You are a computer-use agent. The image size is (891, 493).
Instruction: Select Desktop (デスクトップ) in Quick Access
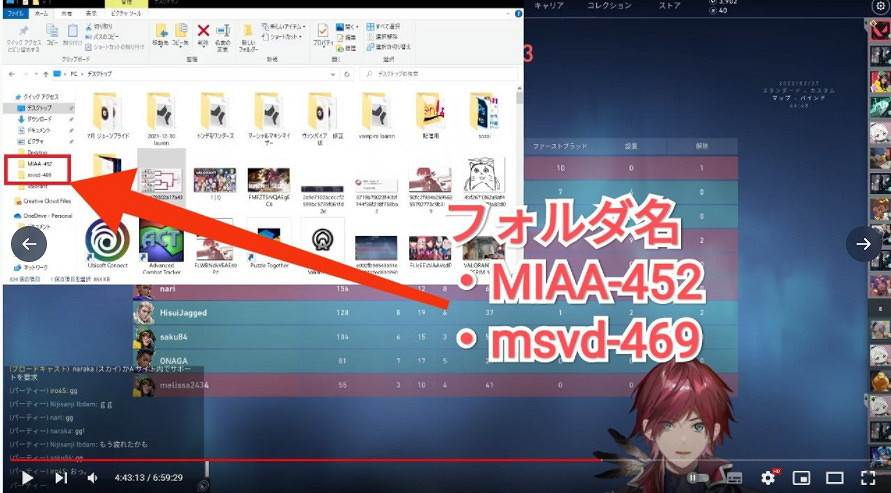click(x=39, y=108)
